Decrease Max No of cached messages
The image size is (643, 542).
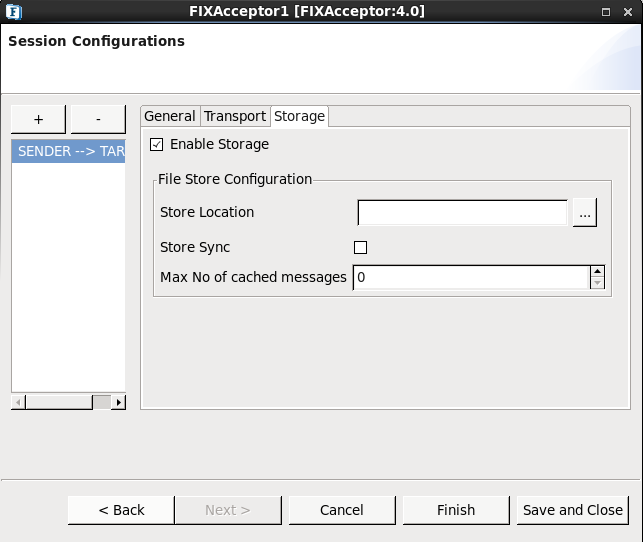point(598,283)
